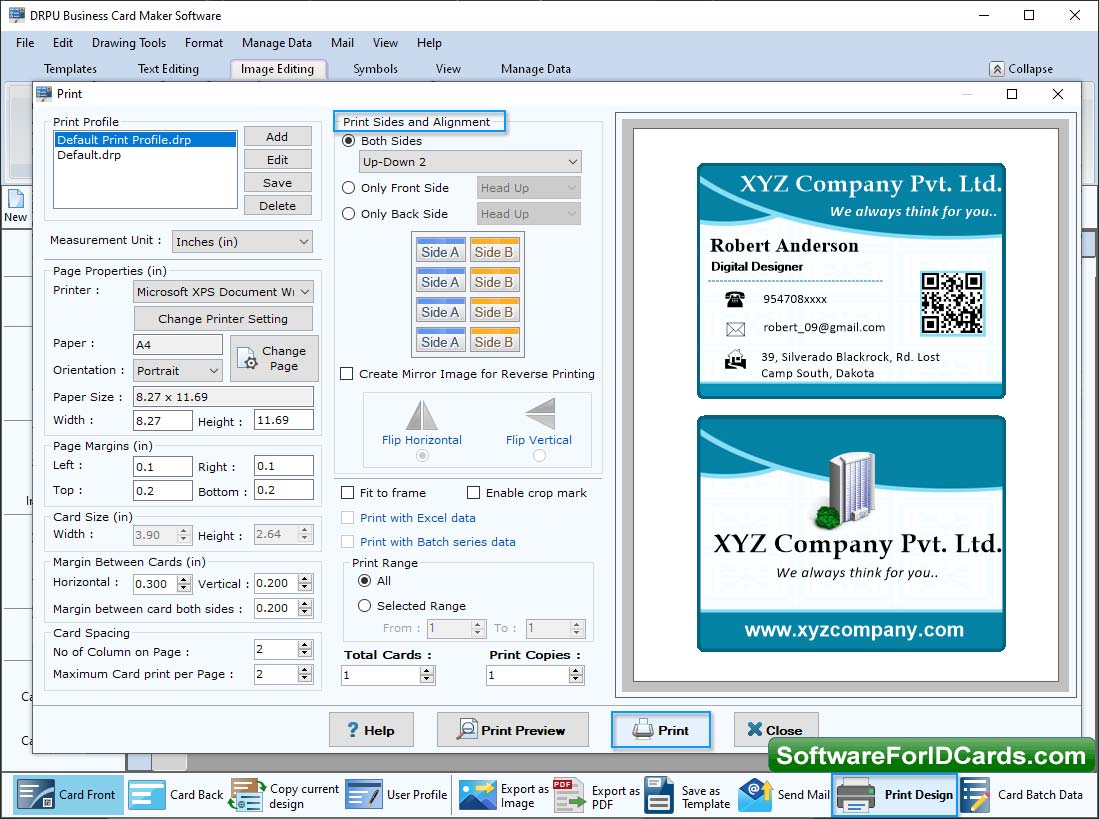Open the Drawing Tools menu
The height and width of the screenshot is (819, 1099).
pos(129,43)
